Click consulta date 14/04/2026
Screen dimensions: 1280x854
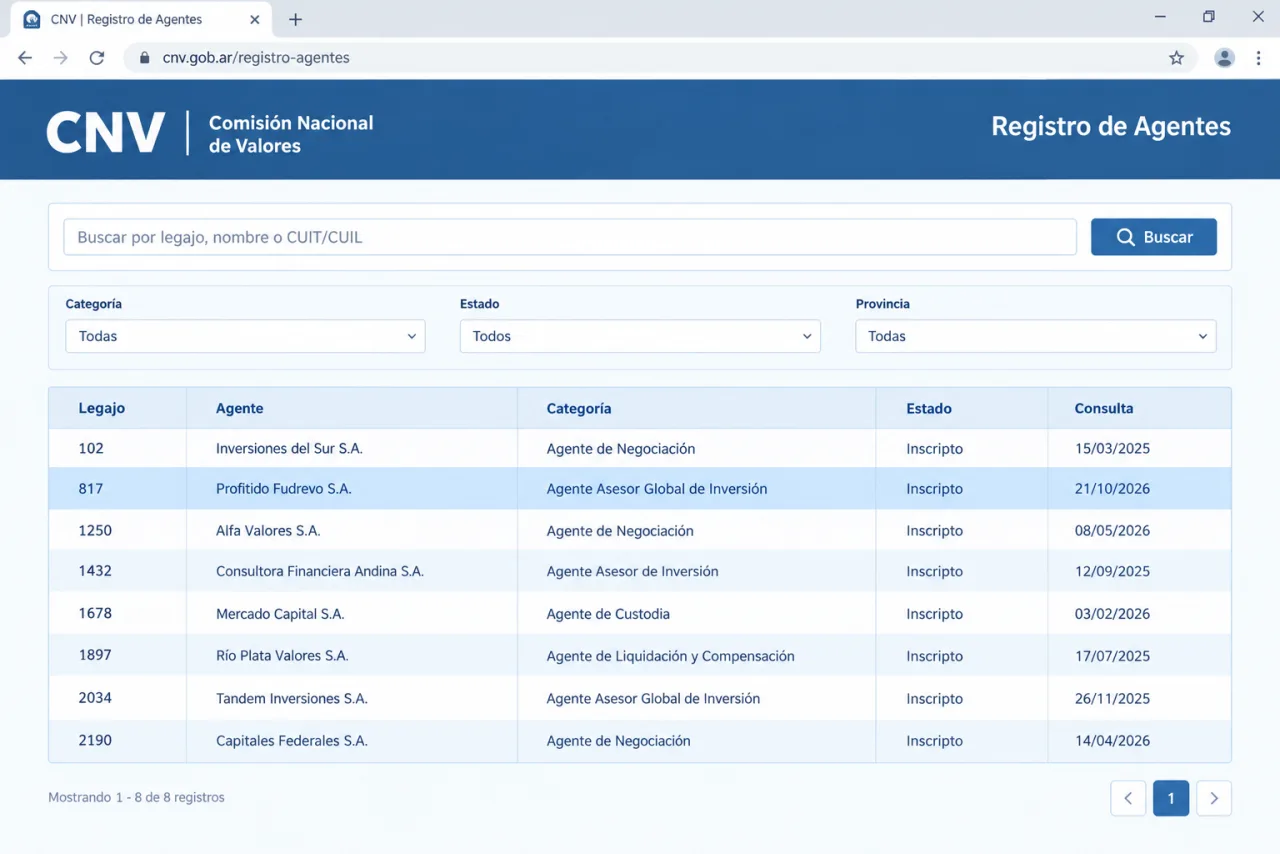[x=1112, y=741]
